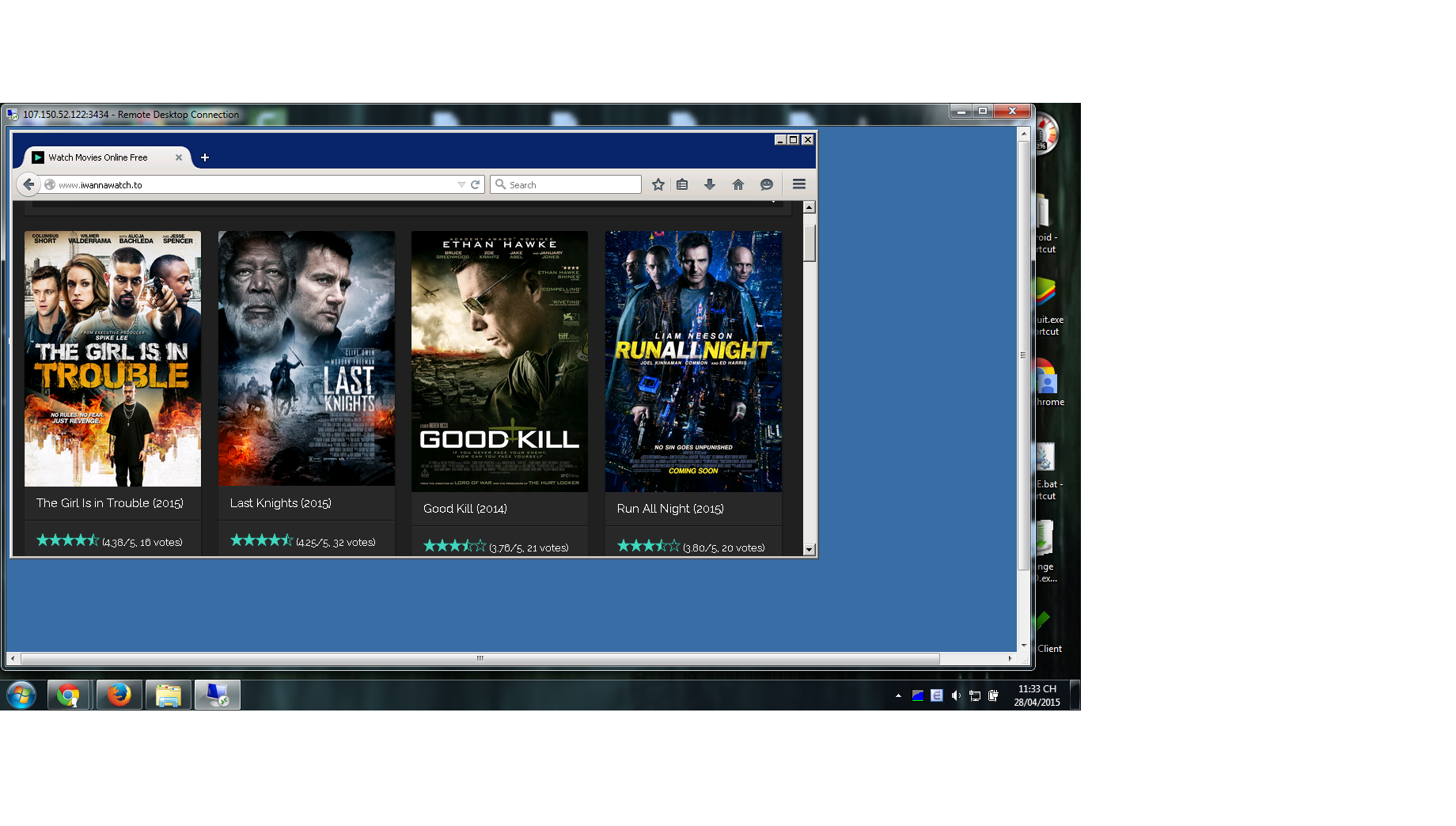The height and width of the screenshot is (826, 1456).
Task: Click the Firefox back arrow button
Action: [x=28, y=184]
